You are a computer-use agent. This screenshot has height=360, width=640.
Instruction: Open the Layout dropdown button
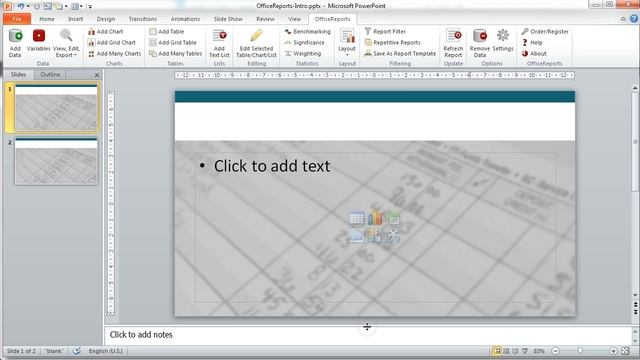tap(347, 43)
